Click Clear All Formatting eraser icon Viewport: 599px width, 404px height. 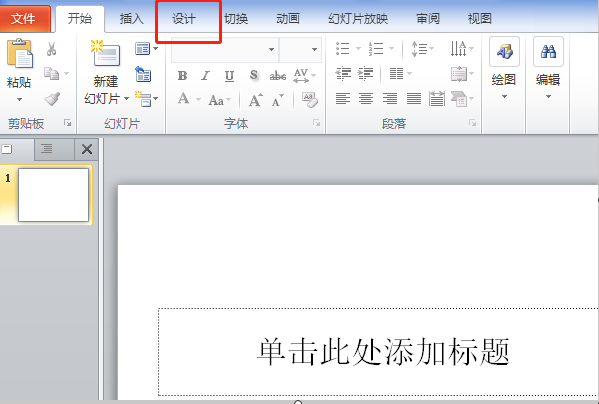[309, 99]
